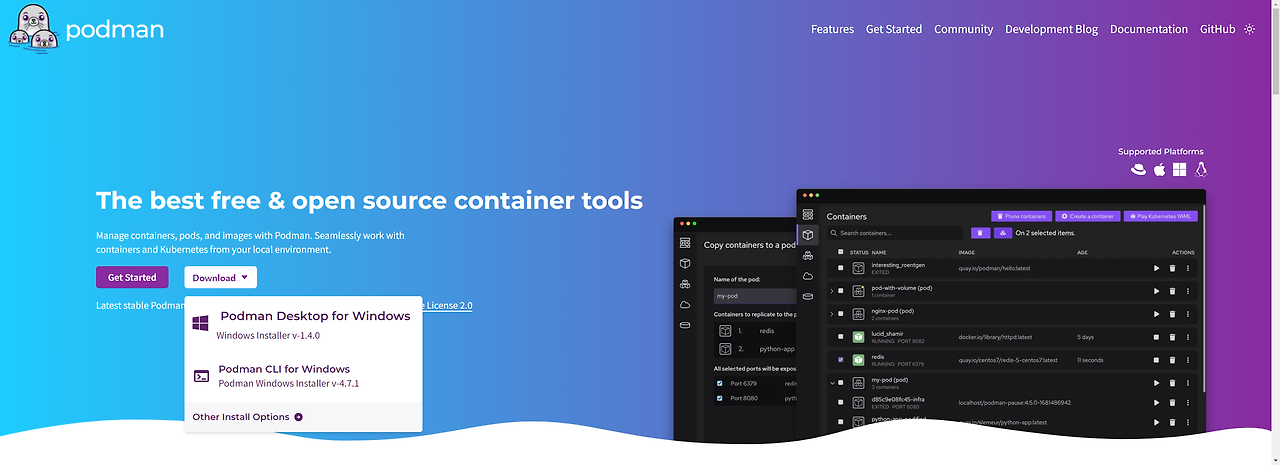Click the Windows logo beside Podman Desktop for Windows
The width and height of the screenshot is (1280, 465).
200,324
